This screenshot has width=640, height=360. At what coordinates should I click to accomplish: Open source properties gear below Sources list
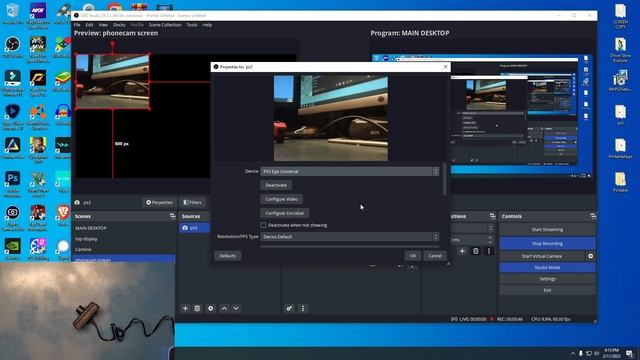tap(211, 308)
